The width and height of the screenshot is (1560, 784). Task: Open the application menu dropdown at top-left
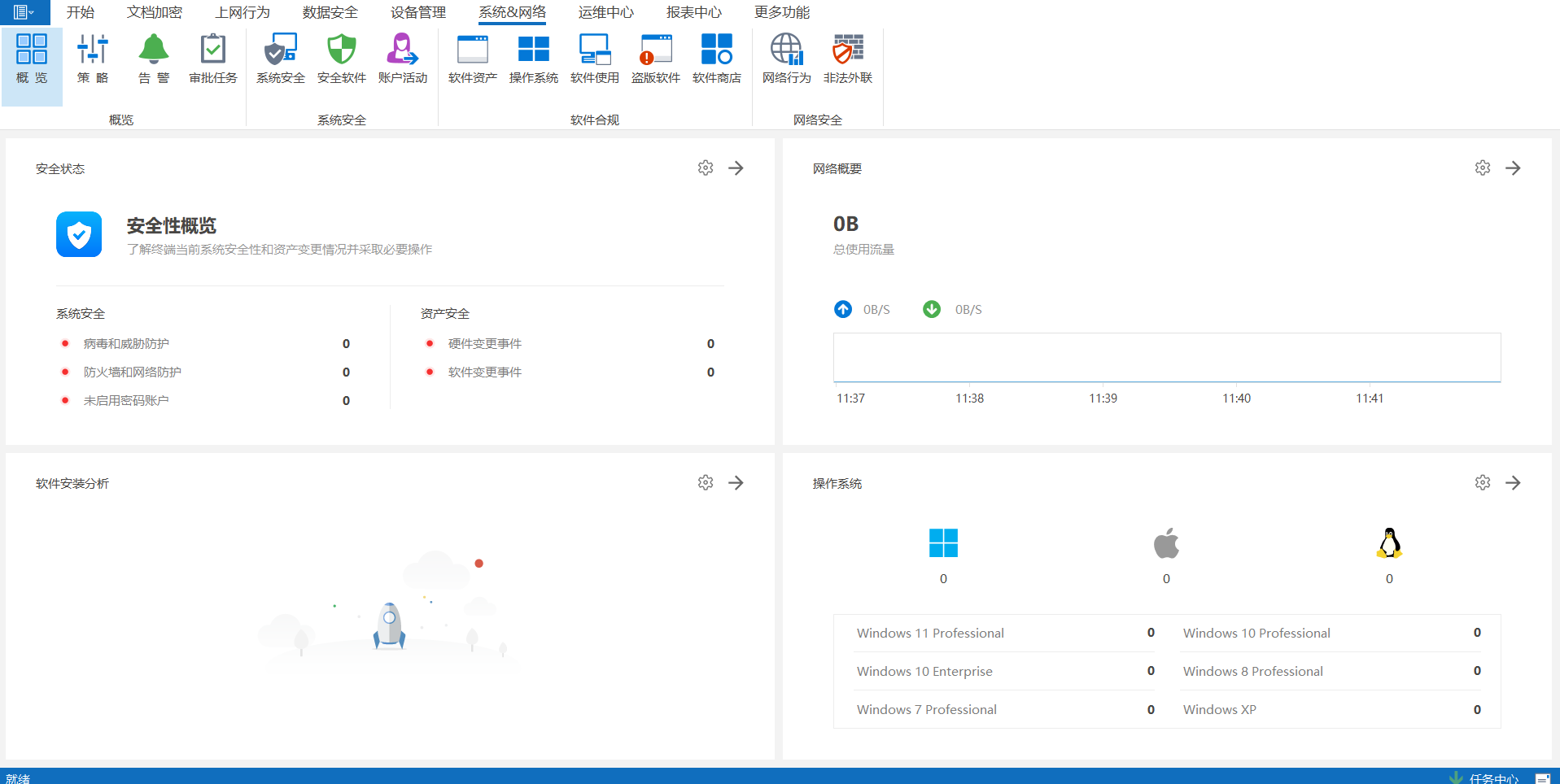pyautogui.click(x=24, y=12)
